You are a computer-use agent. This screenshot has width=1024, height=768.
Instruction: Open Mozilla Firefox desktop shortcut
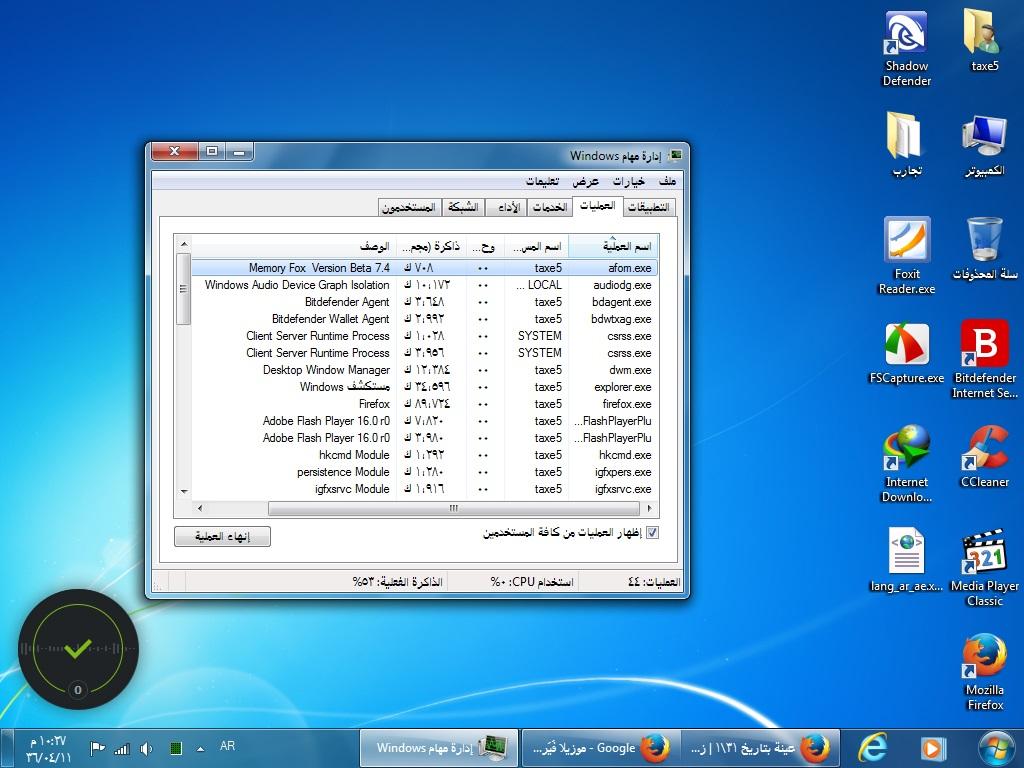pos(984,671)
